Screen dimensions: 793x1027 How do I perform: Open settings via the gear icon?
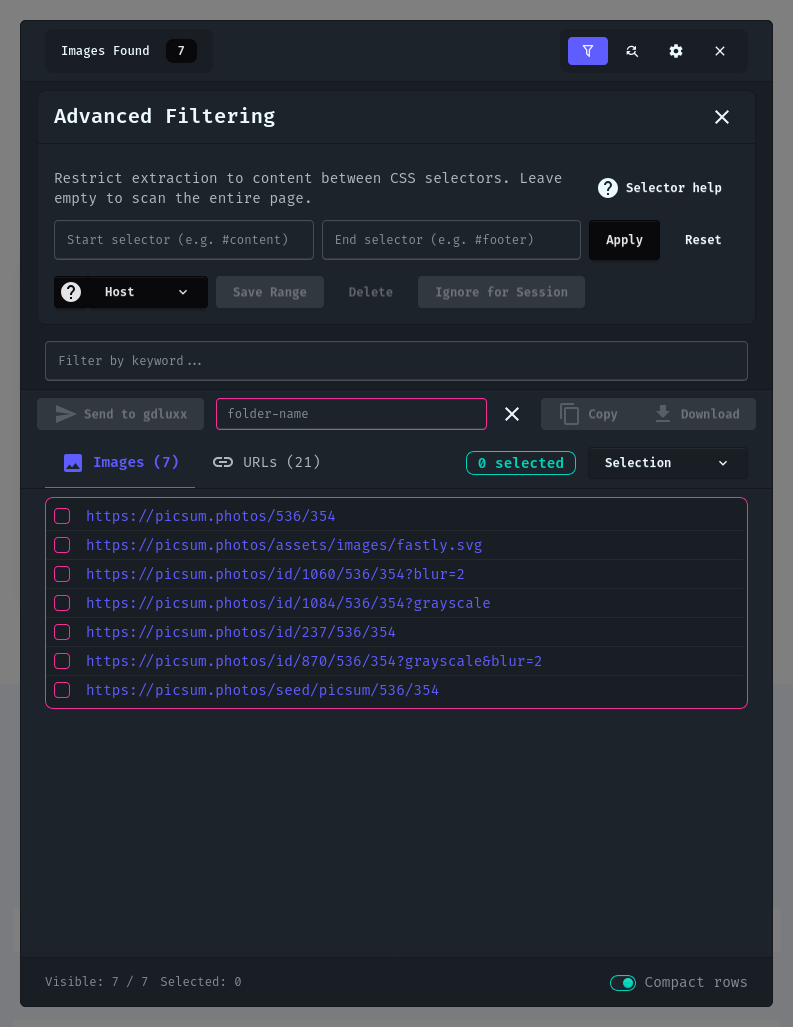(676, 51)
